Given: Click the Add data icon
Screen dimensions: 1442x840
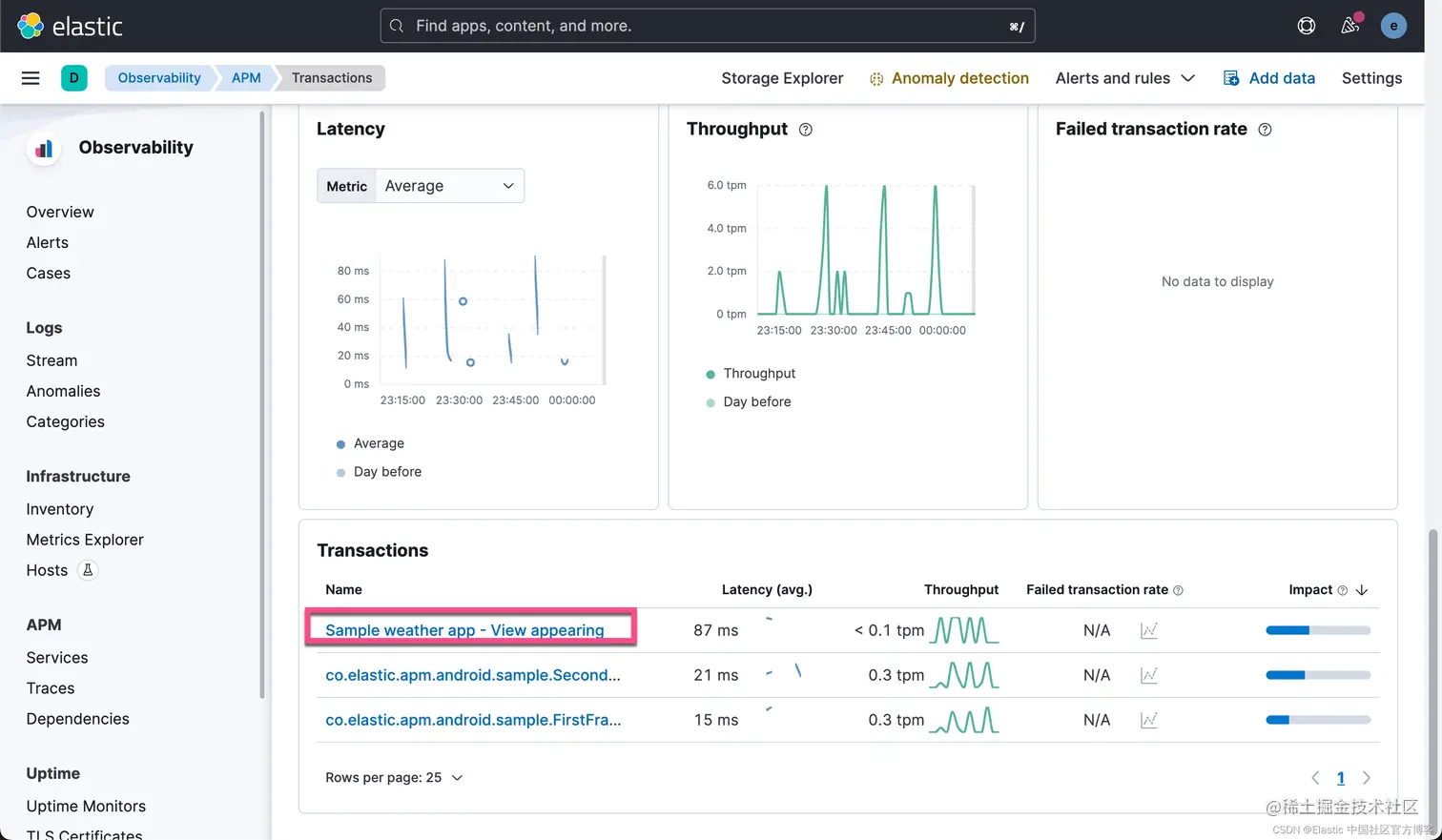Looking at the screenshot, I should pyautogui.click(x=1231, y=78).
